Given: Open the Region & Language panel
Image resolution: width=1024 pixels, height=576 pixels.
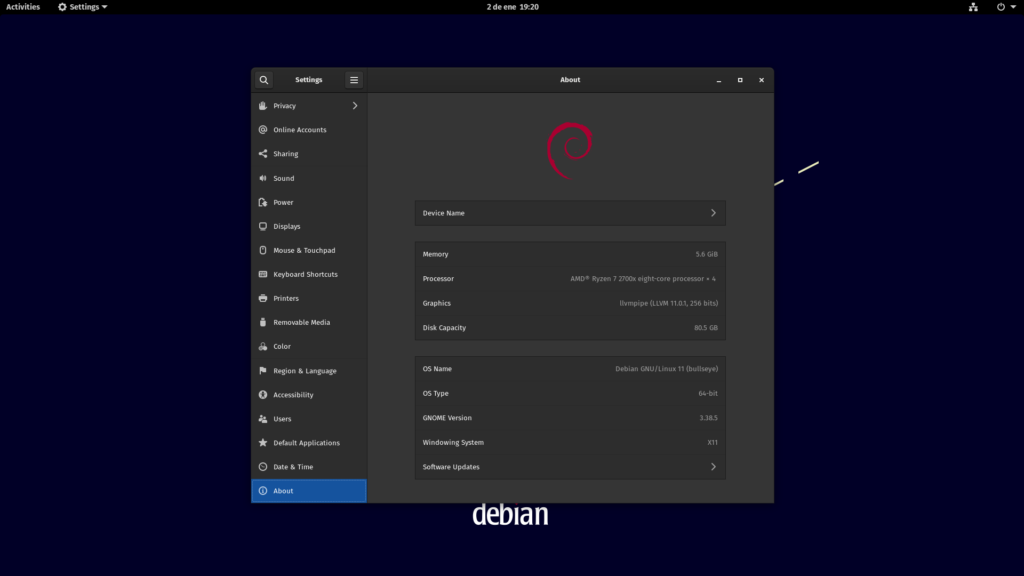Looking at the screenshot, I should pyautogui.click(x=309, y=370).
